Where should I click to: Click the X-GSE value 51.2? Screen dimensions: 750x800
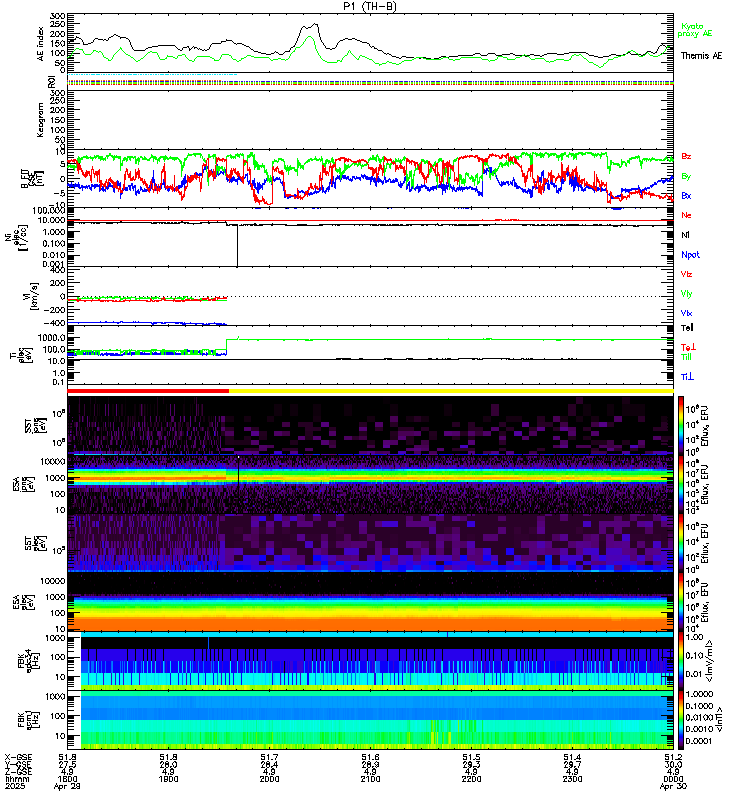(x=673, y=757)
